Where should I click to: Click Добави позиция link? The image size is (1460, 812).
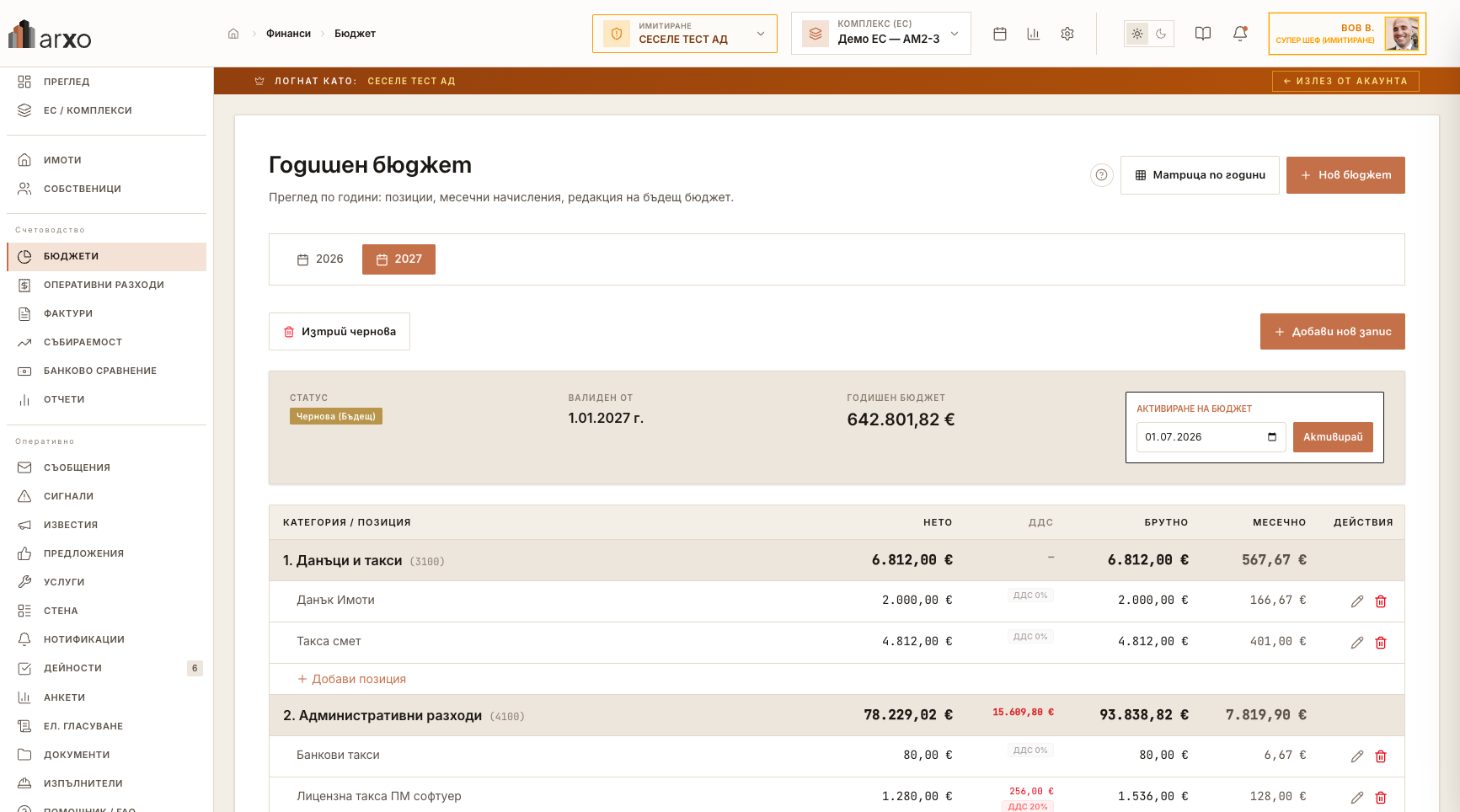pyautogui.click(x=351, y=679)
